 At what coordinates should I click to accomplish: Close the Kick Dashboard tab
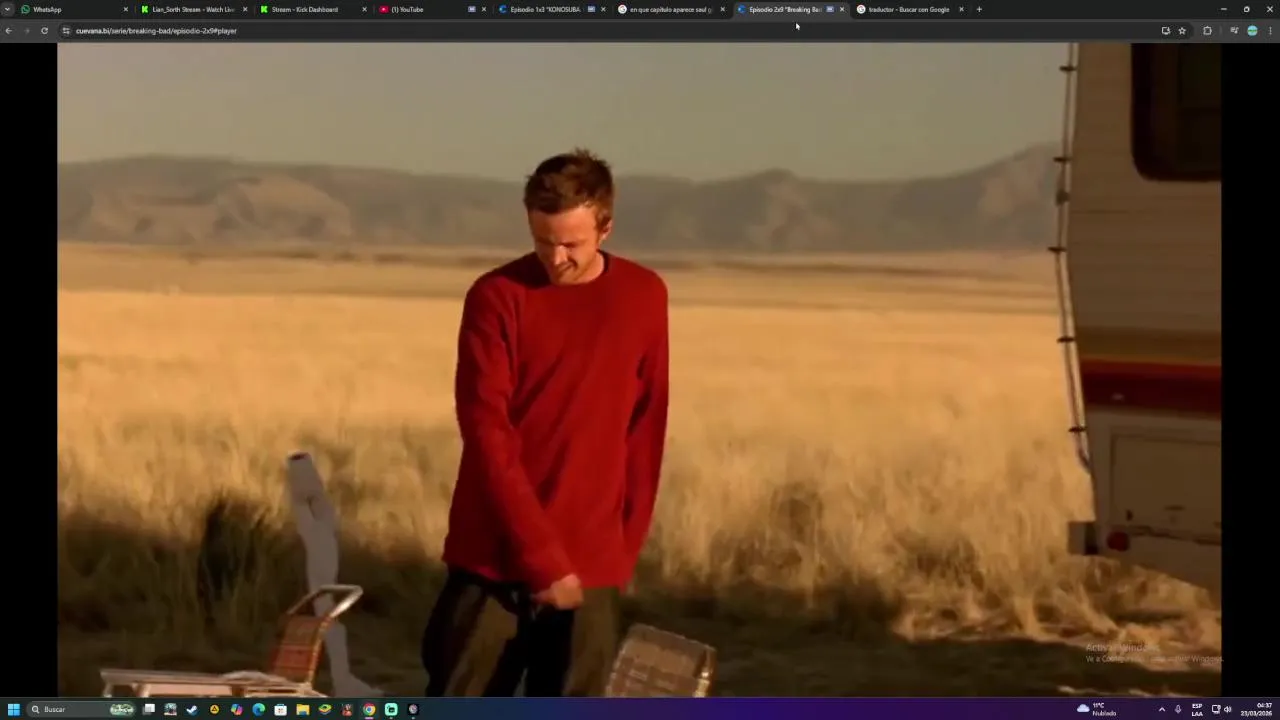pyautogui.click(x=364, y=9)
